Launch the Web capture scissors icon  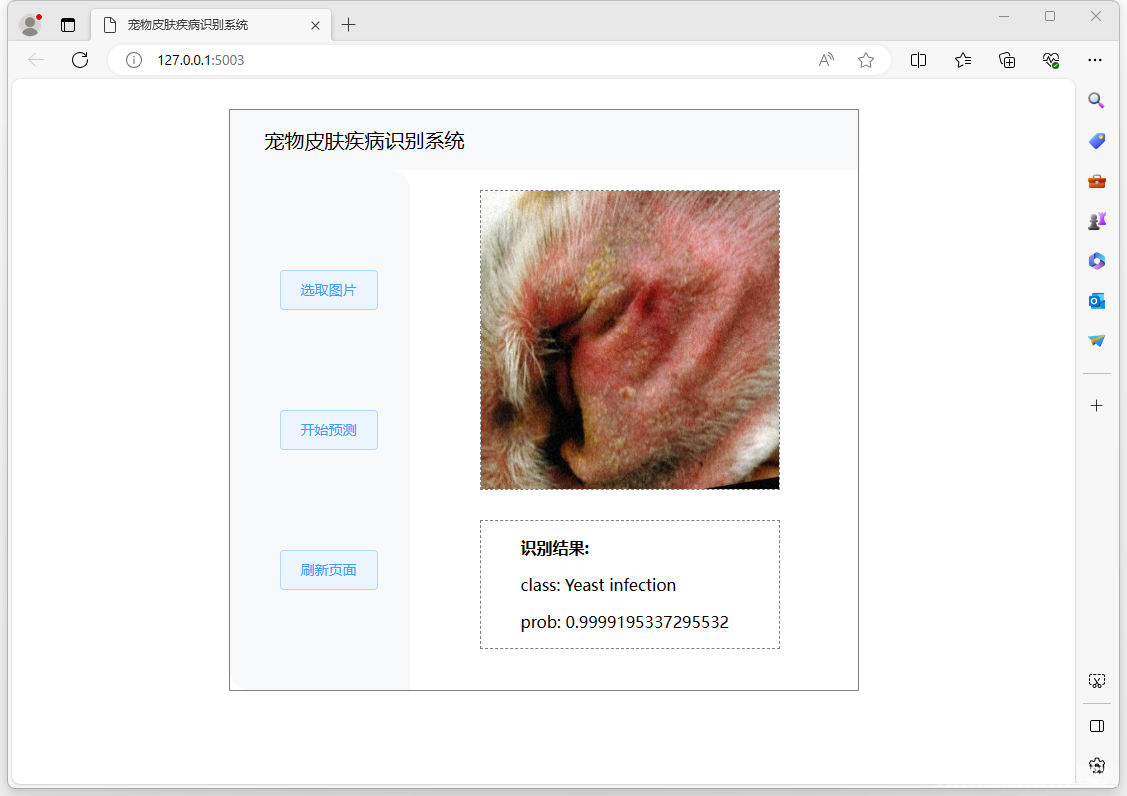pyautogui.click(x=1096, y=680)
